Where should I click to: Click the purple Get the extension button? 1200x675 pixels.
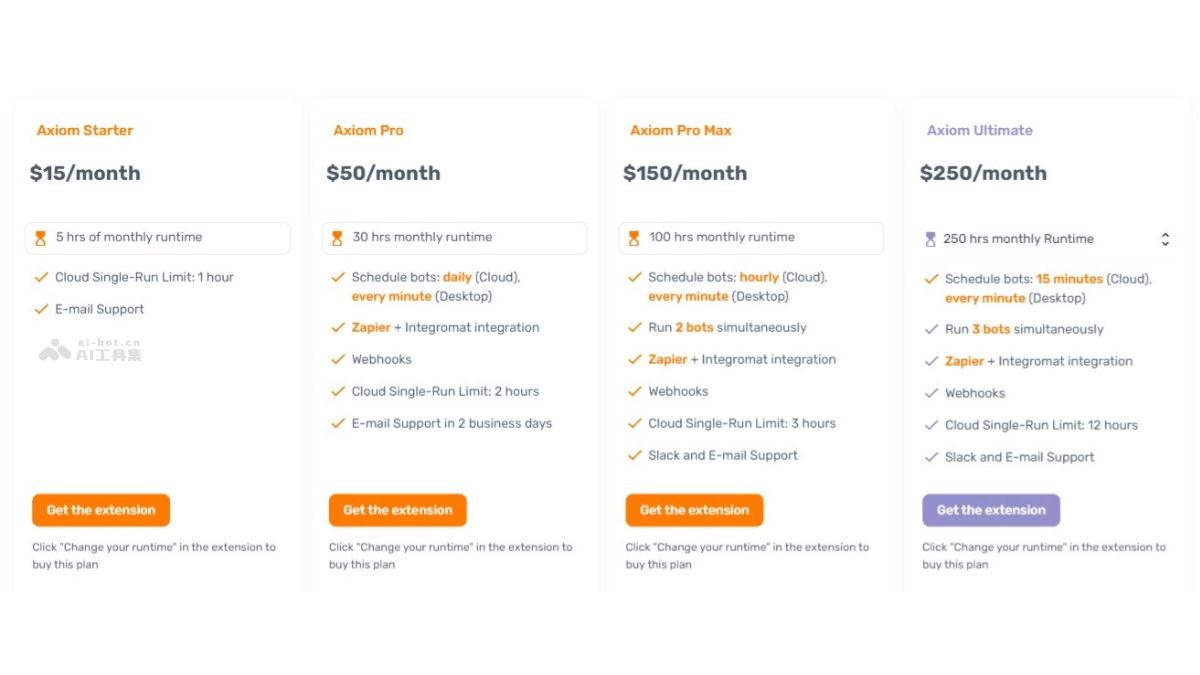[991, 510]
